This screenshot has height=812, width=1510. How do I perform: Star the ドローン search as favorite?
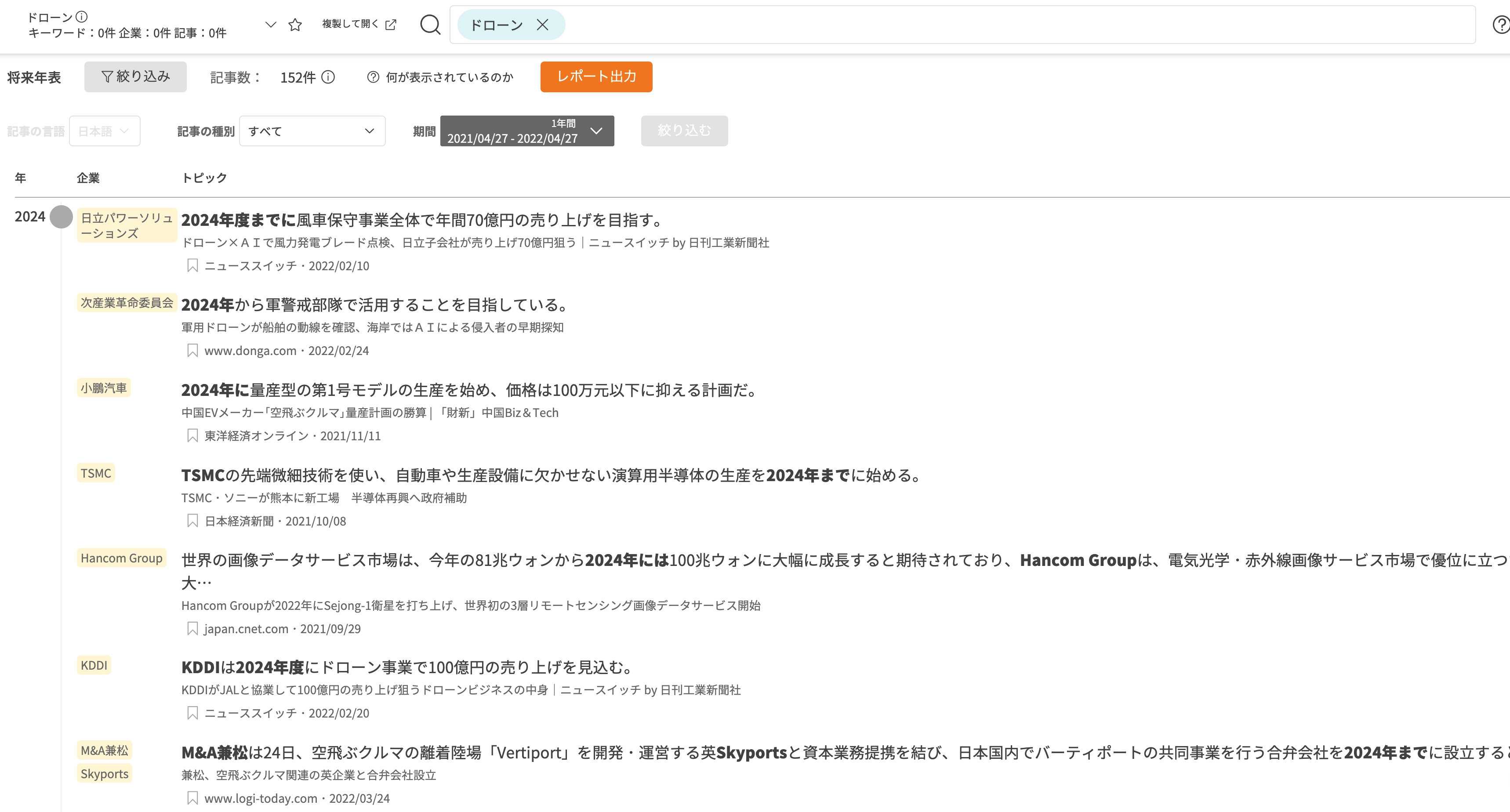(x=295, y=25)
